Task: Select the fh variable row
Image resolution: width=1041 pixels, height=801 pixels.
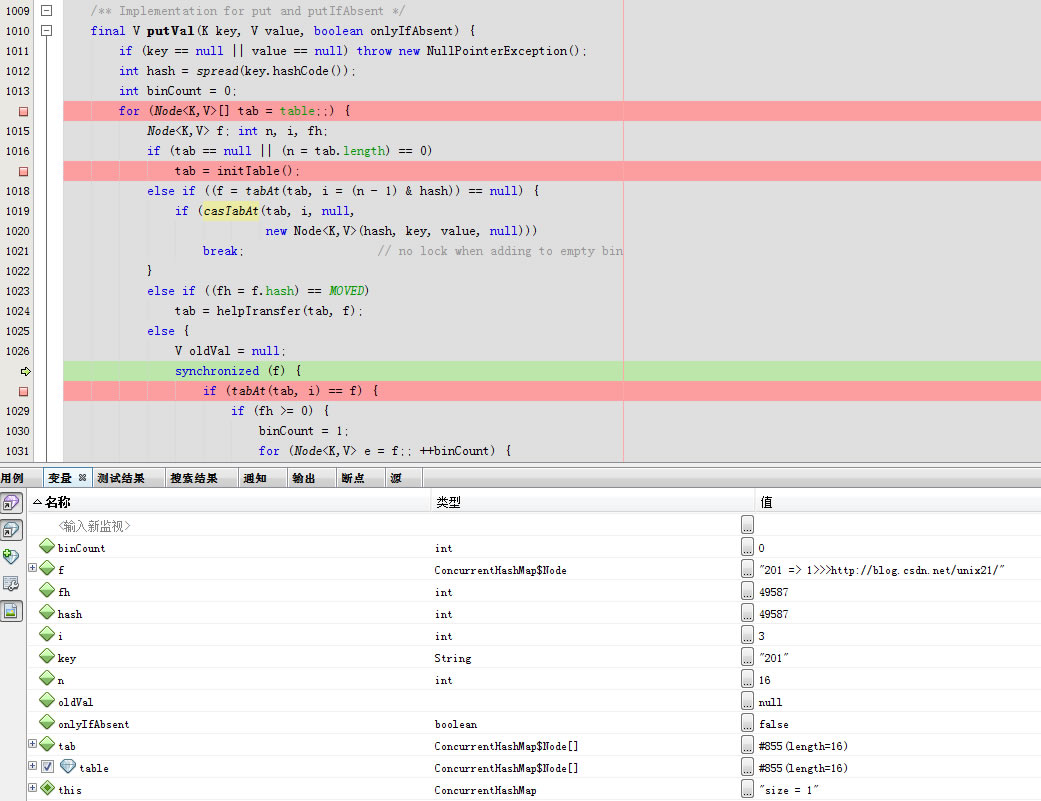Action: tap(534, 592)
